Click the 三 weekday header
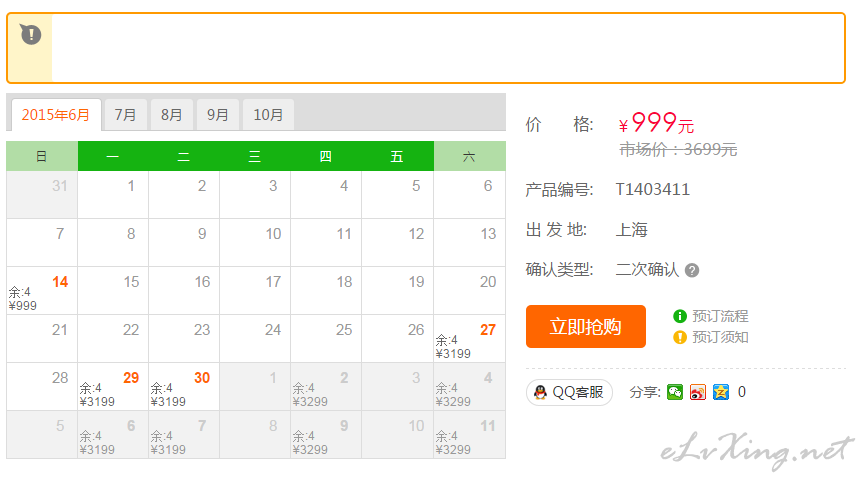The image size is (865, 484). pyautogui.click(x=255, y=156)
